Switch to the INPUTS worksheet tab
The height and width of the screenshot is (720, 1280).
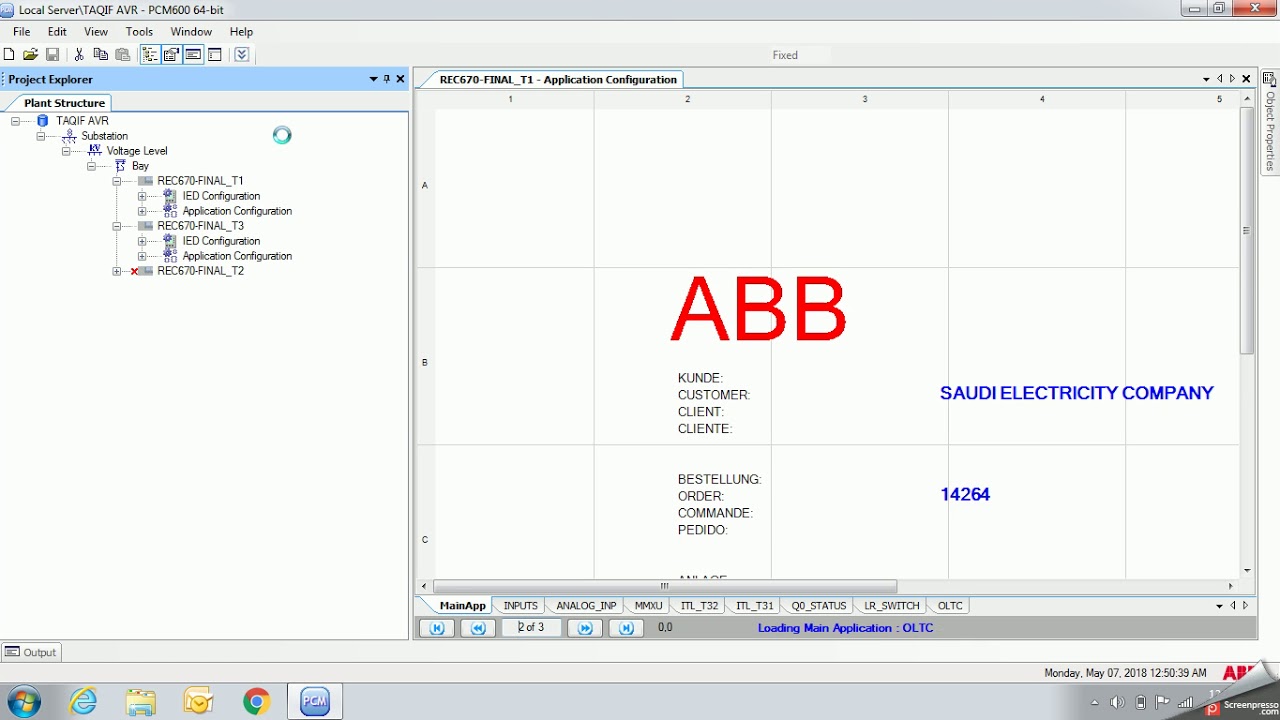(x=520, y=606)
